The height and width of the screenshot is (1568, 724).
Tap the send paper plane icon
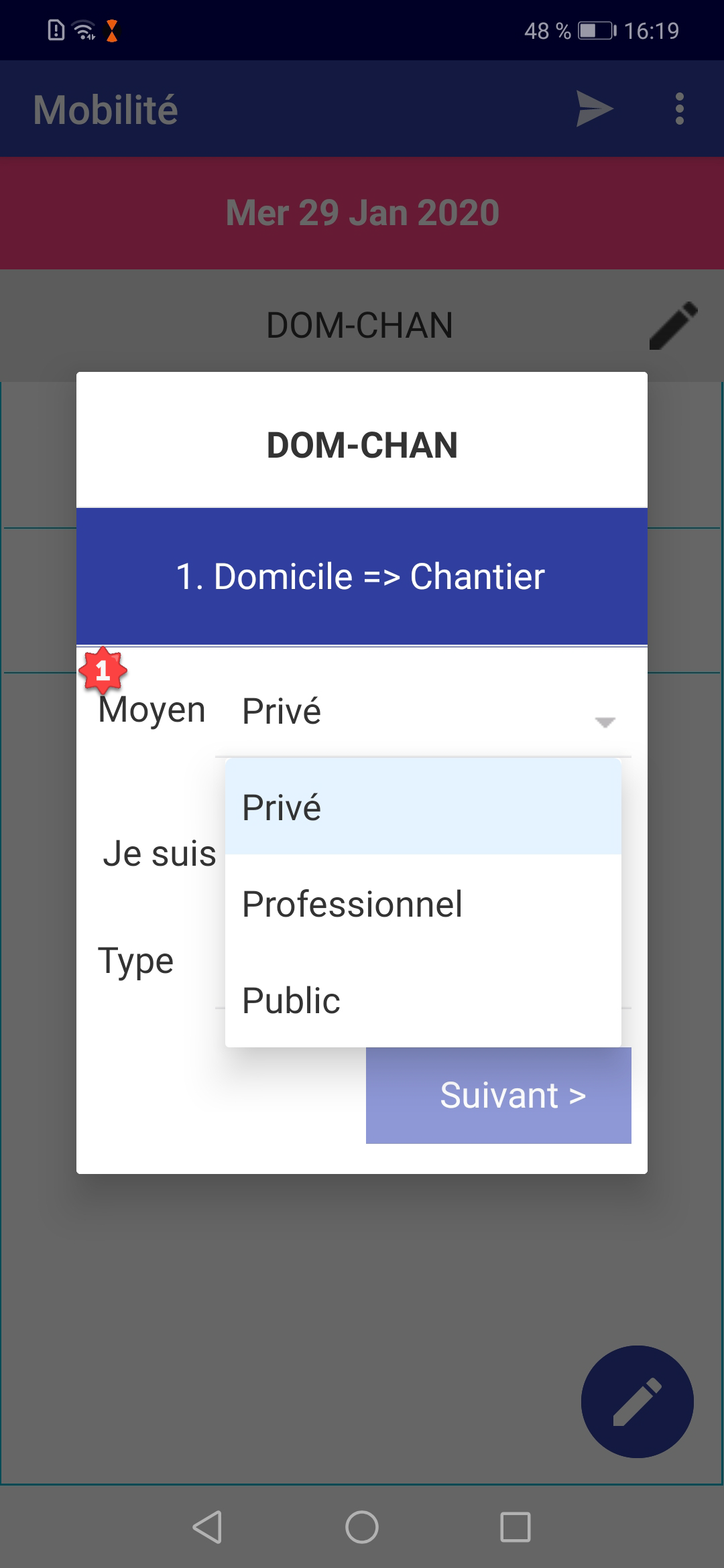tap(595, 109)
